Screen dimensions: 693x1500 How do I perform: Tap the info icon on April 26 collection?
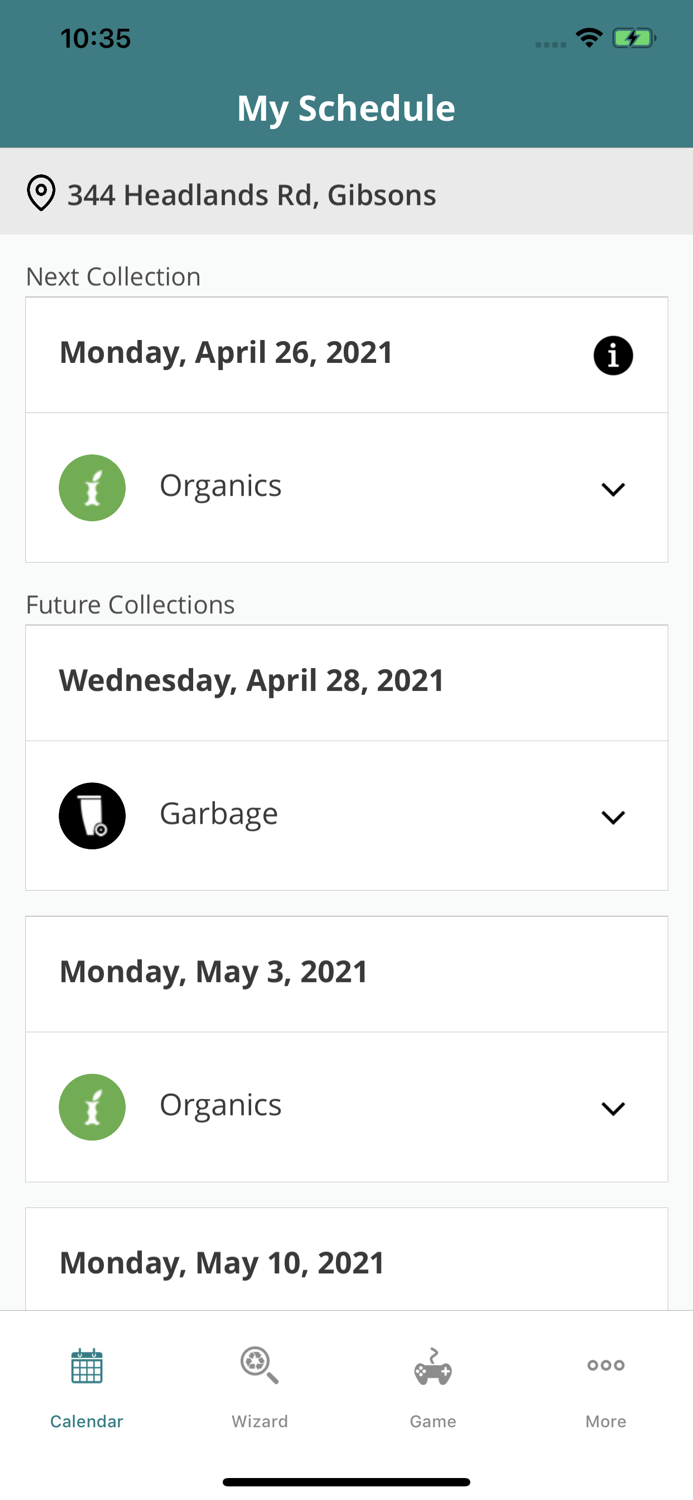(x=614, y=355)
